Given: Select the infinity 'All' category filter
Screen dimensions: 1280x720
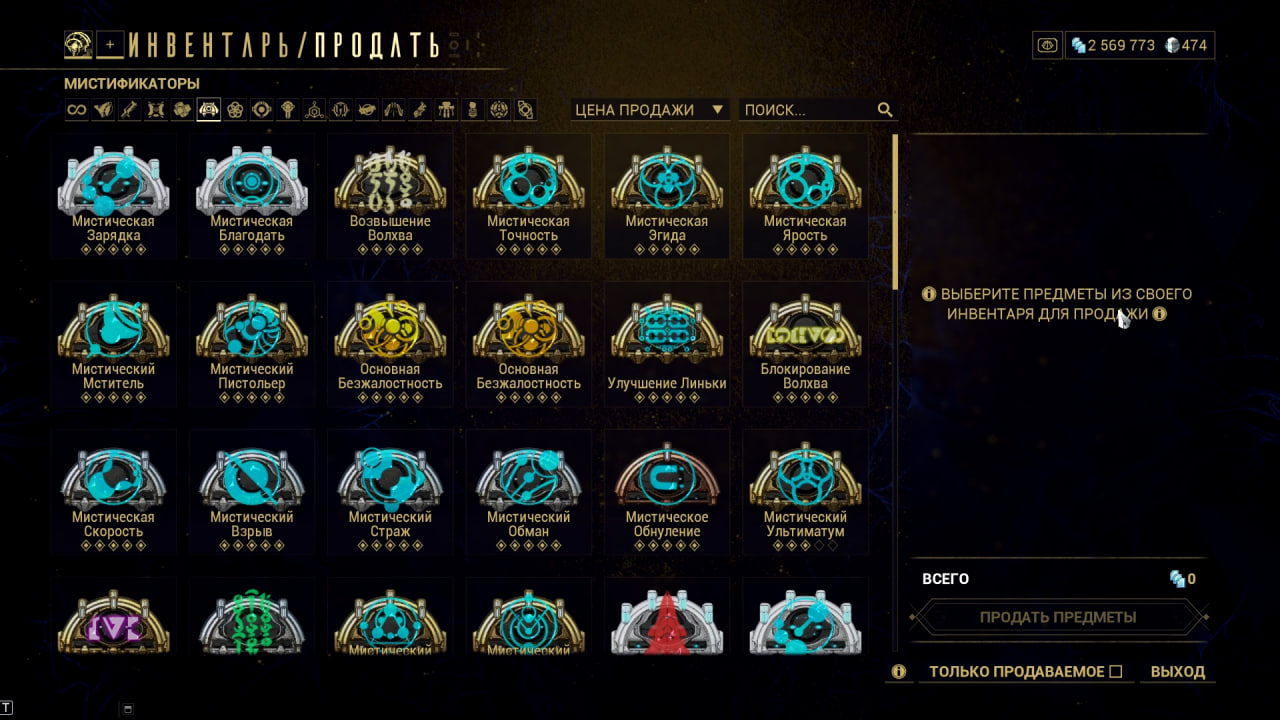Looking at the screenshot, I should (76, 110).
